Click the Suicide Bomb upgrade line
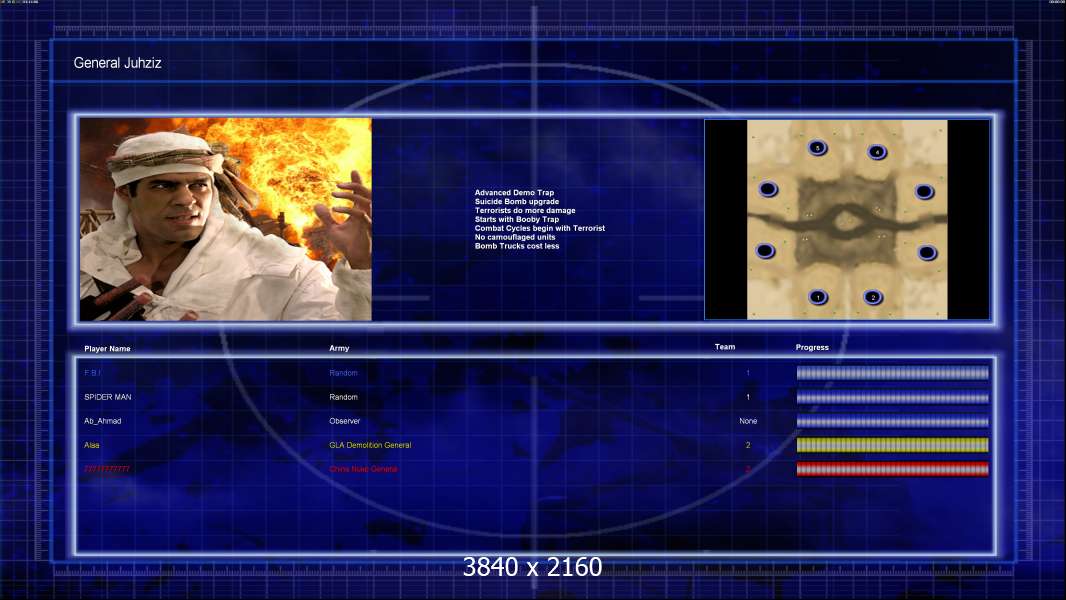This screenshot has width=1066, height=600. (517, 202)
